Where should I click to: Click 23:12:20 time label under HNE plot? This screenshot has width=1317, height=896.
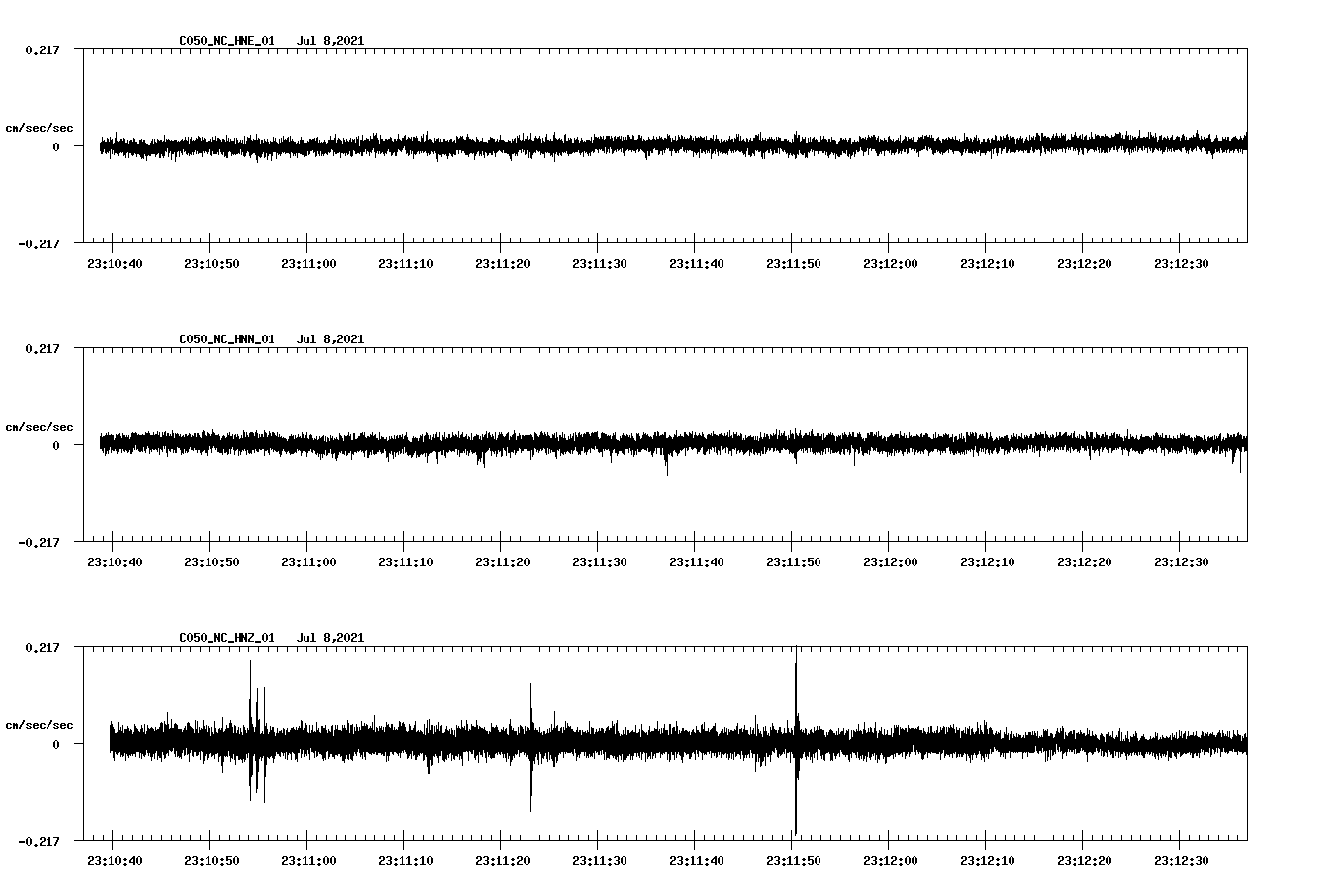coord(1084,263)
